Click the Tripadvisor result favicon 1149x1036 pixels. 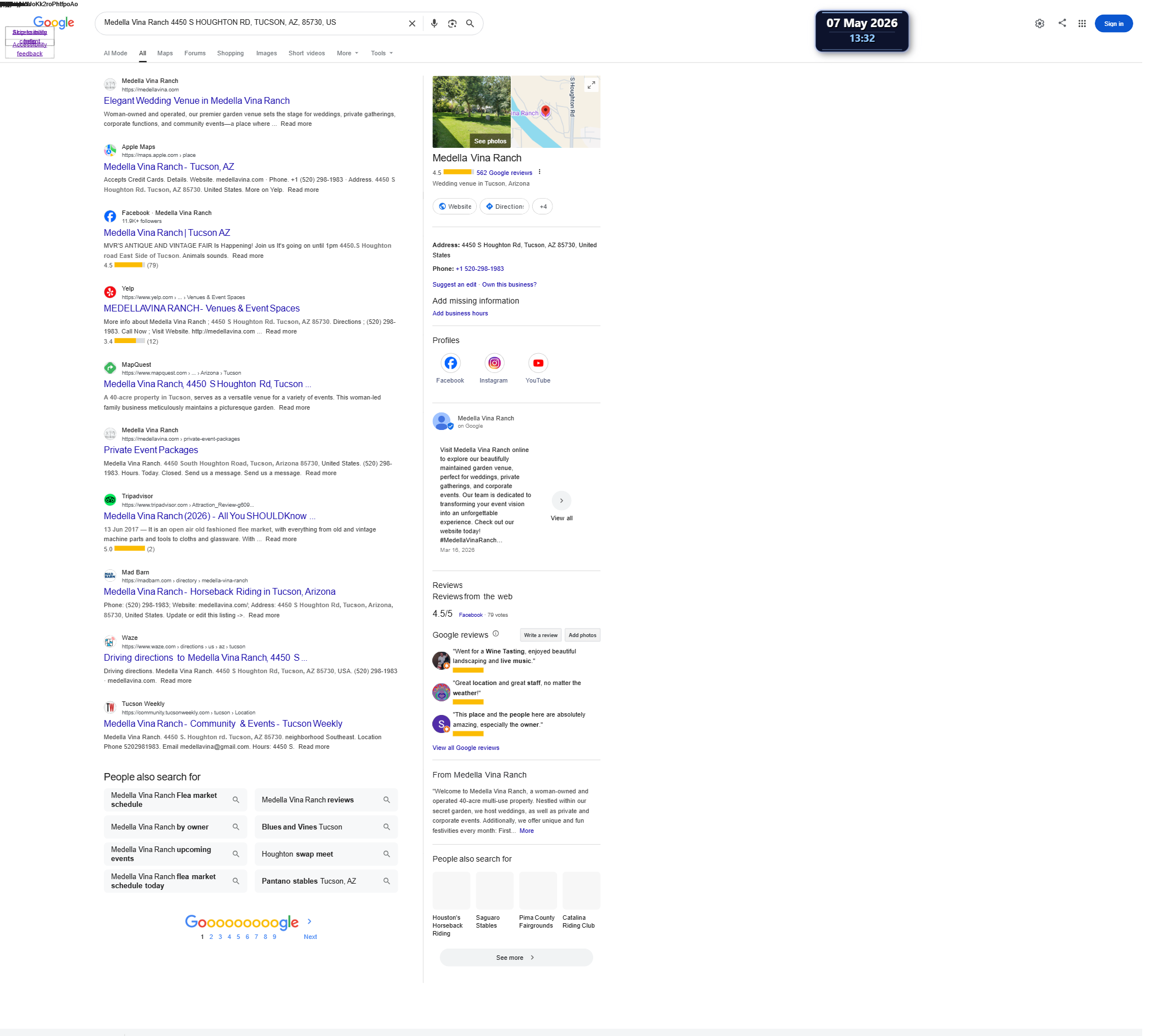point(110,500)
